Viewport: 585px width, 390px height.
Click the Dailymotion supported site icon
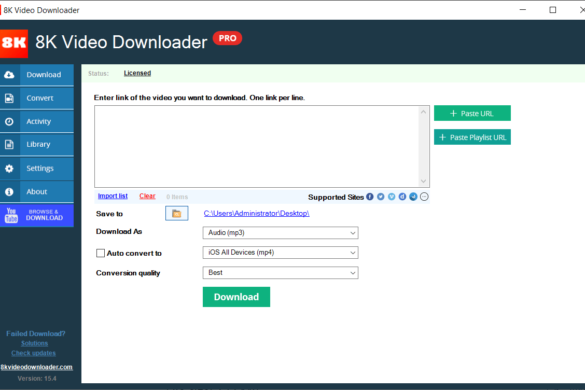tap(402, 197)
